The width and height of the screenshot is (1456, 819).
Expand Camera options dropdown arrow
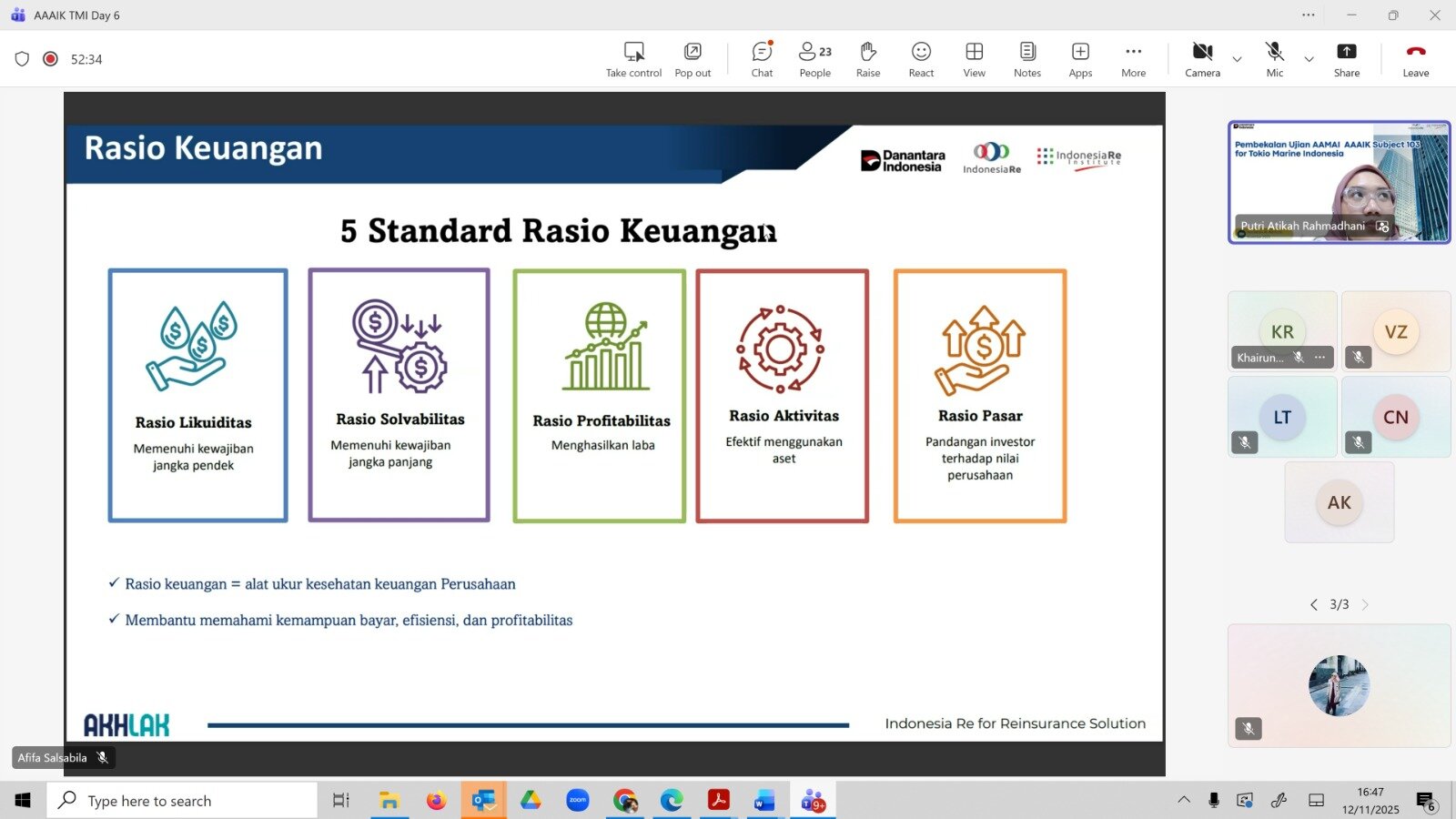(x=1237, y=59)
